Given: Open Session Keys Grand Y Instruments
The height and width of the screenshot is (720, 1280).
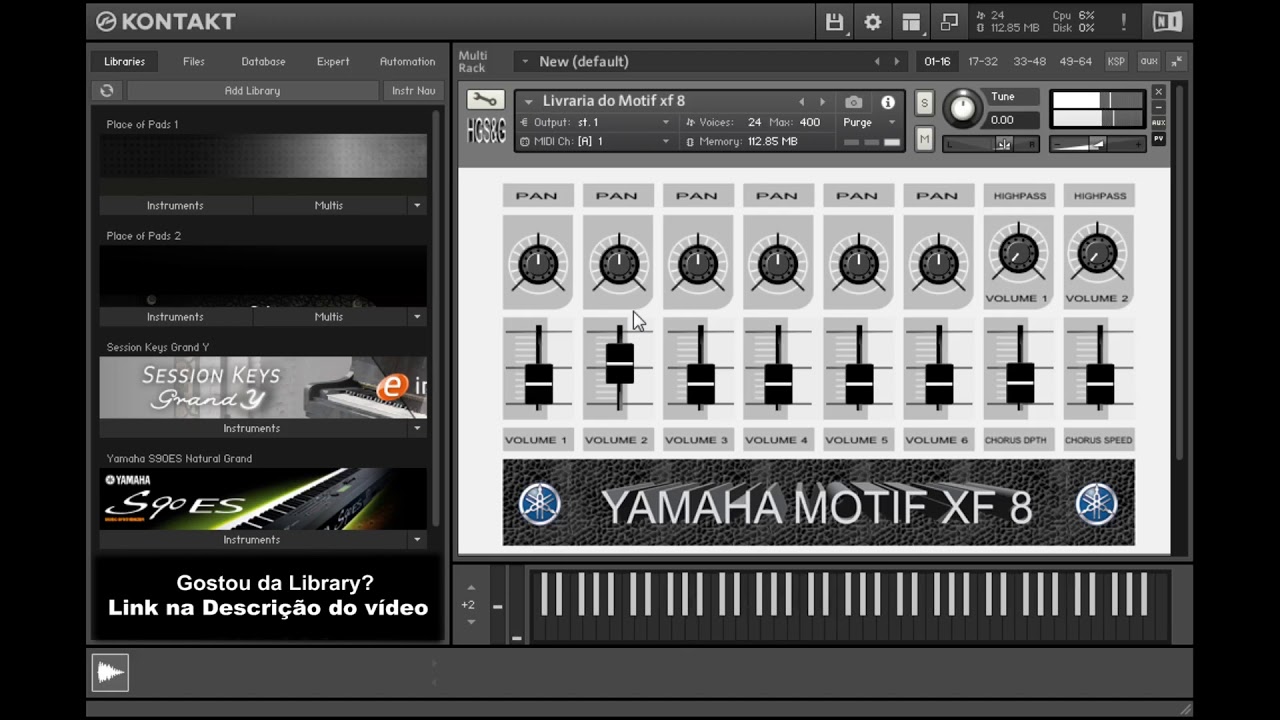Looking at the screenshot, I should 252,428.
